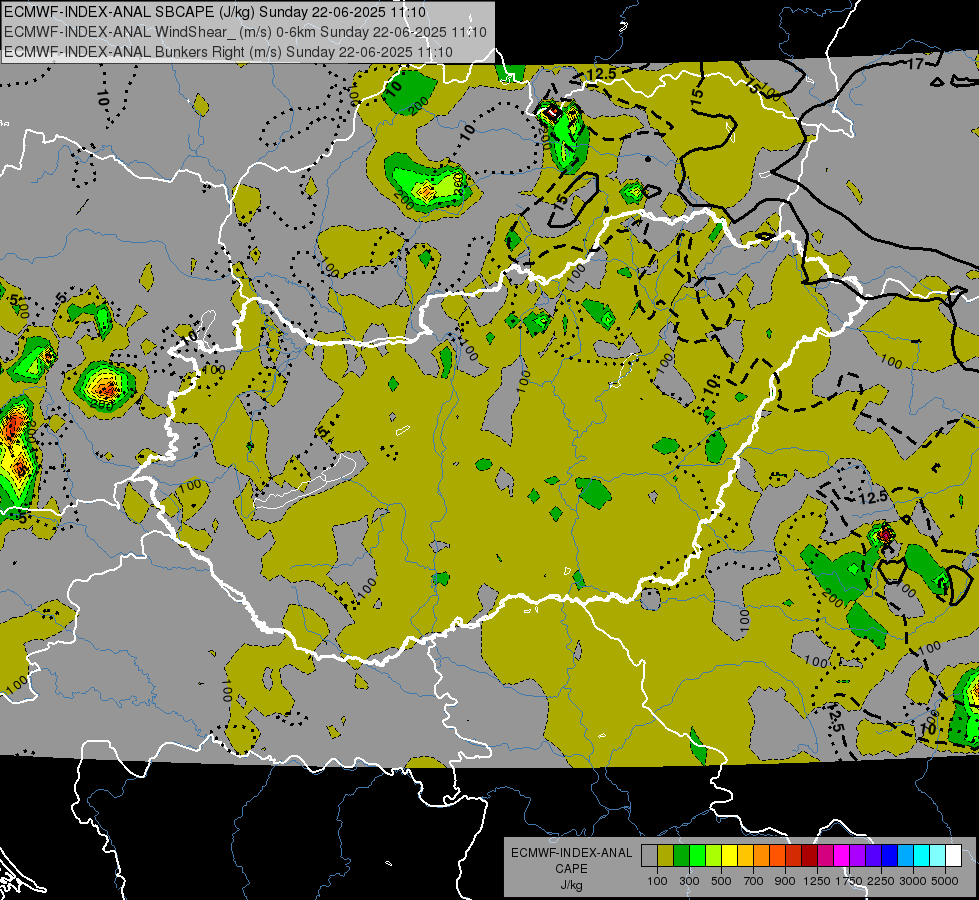Viewport: 979px width, 900px height.
Task: Click the dark green legend swatch
Action: point(681,856)
